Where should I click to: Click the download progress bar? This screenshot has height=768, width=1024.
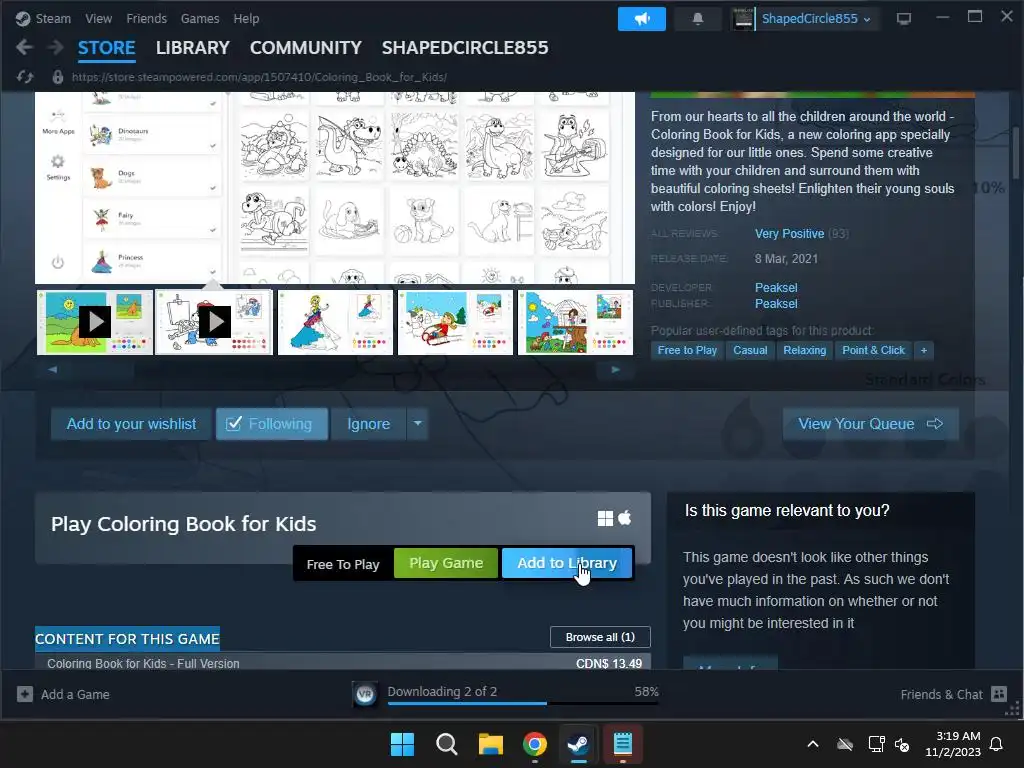click(523, 703)
